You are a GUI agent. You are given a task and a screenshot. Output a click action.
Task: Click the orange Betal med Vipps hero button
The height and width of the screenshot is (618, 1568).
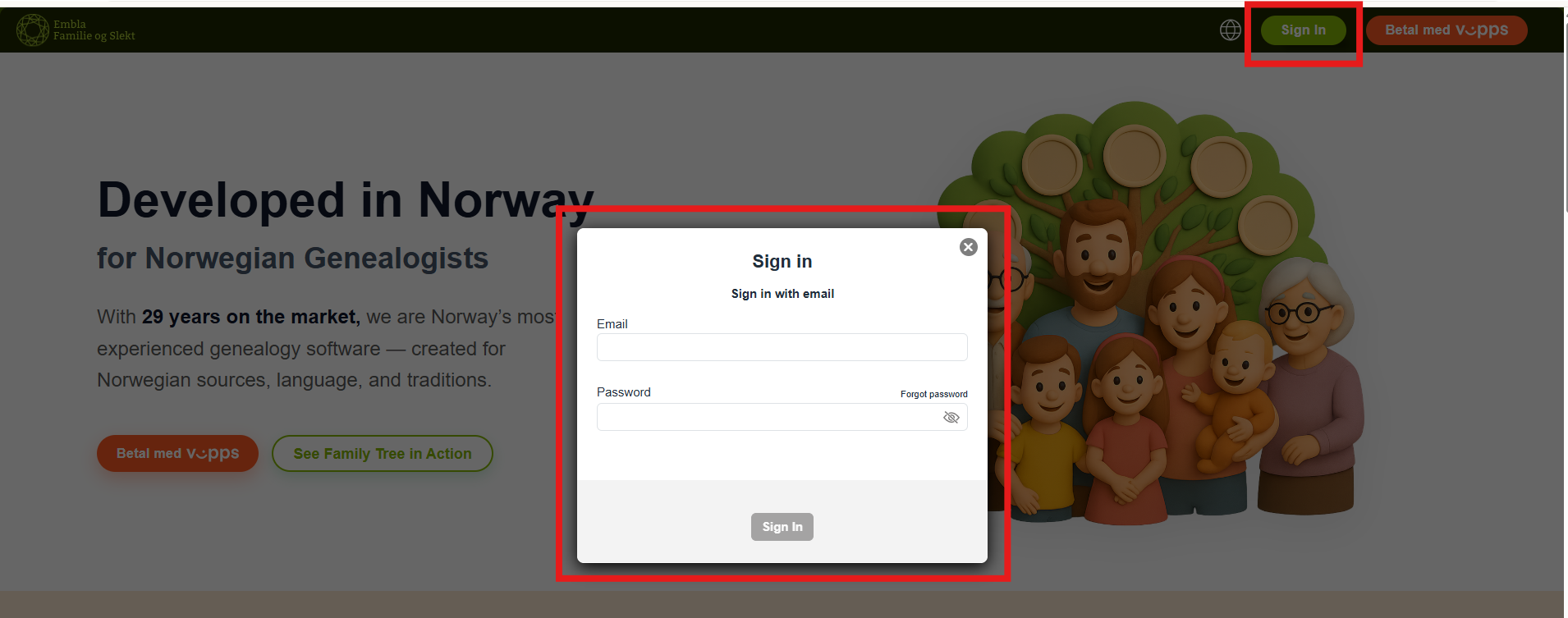point(178,453)
